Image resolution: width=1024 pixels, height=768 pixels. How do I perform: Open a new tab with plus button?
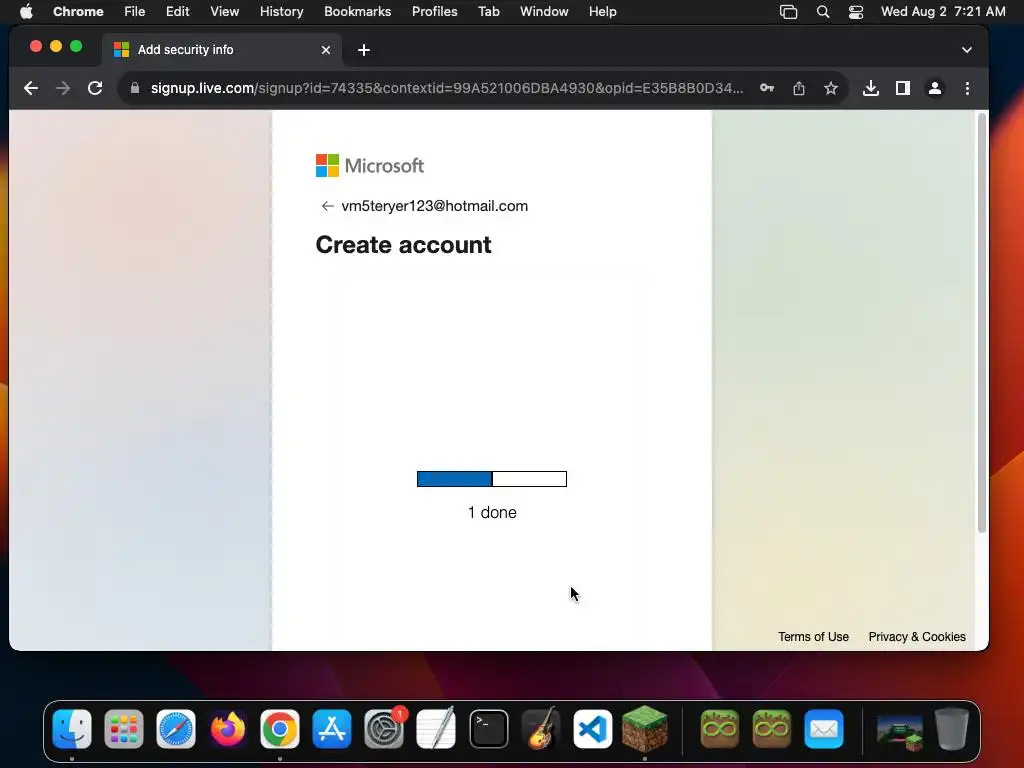364,50
